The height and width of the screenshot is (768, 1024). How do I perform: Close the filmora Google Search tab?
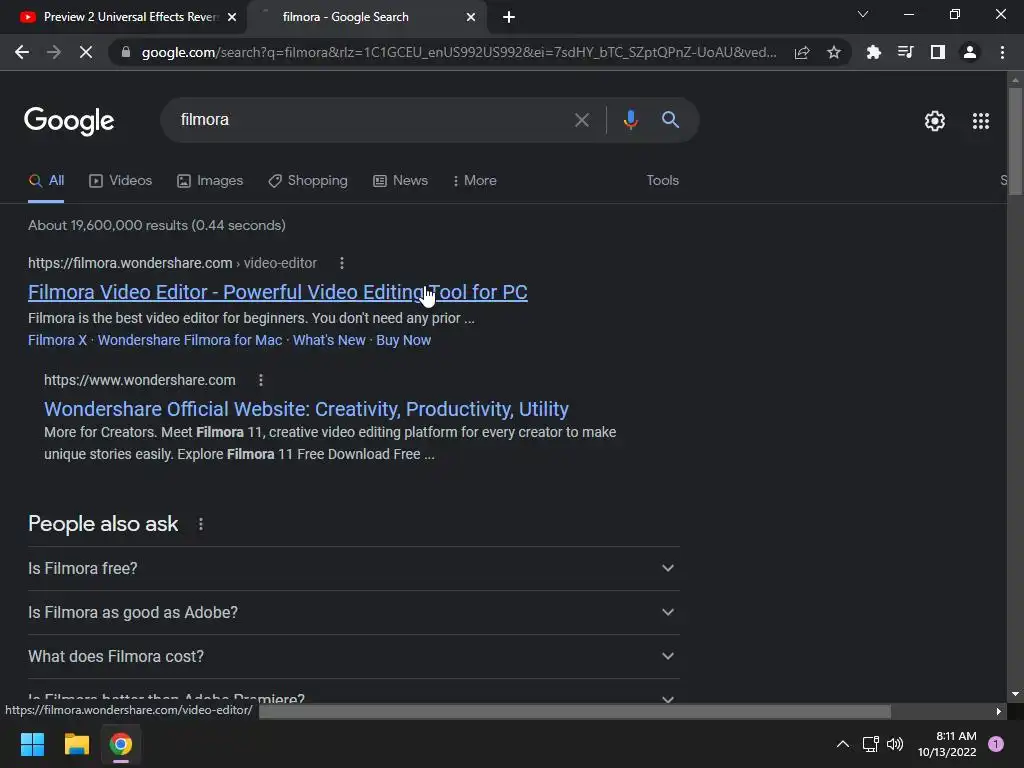tap(471, 17)
